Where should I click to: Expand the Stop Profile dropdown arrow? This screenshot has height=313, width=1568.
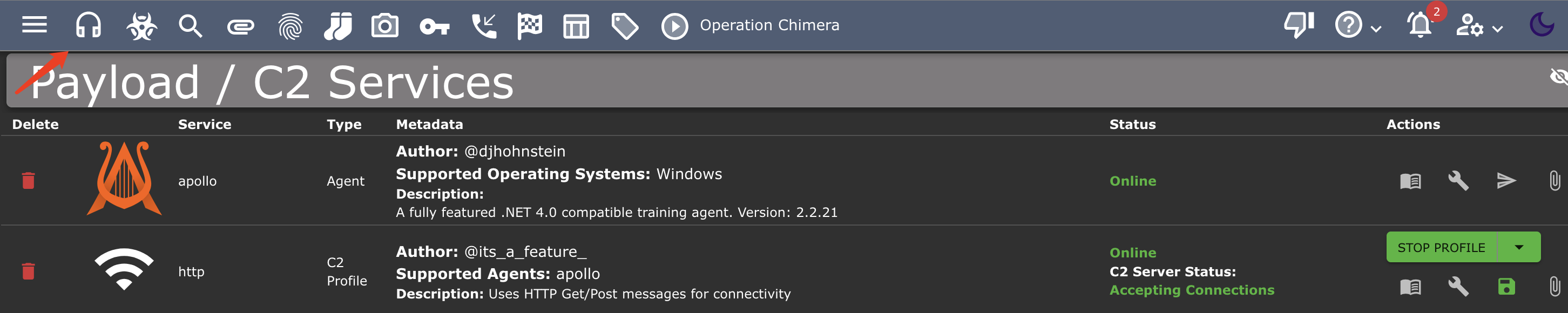1519,247
